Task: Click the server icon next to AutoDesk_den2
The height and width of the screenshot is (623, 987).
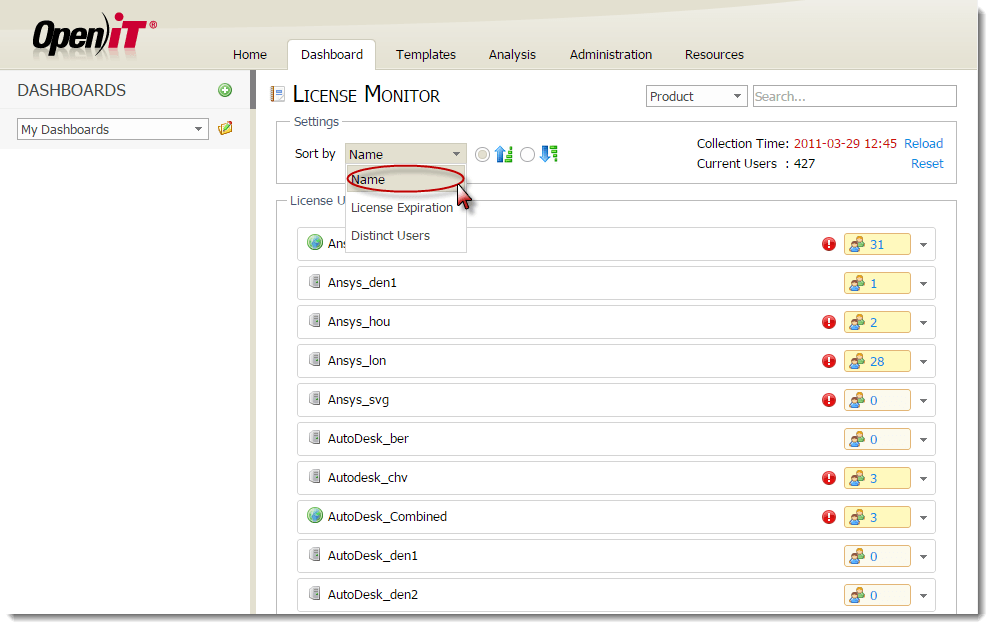Action: tap(315, 593)
